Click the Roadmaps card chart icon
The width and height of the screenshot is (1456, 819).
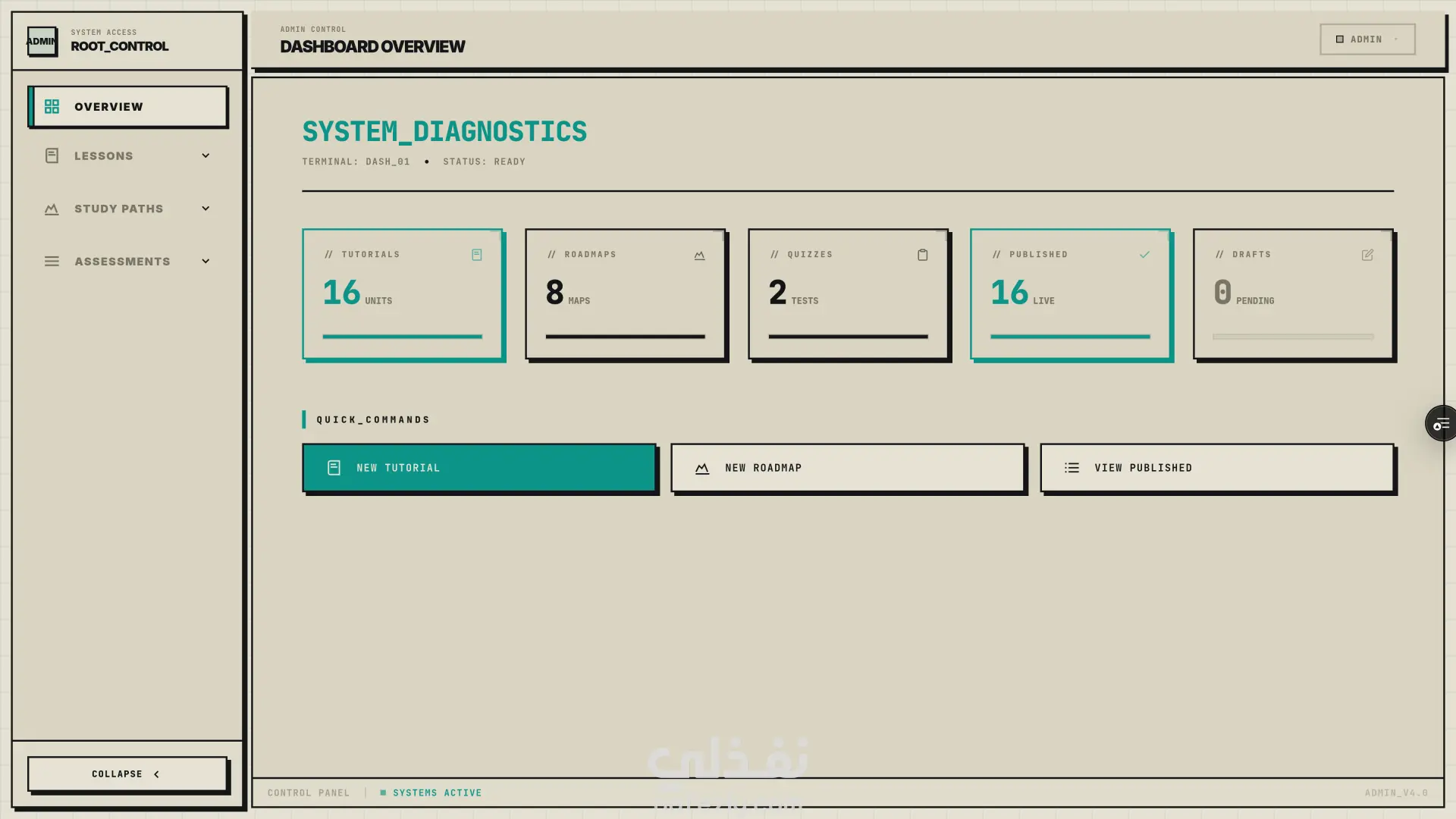(x=699, y=256)
